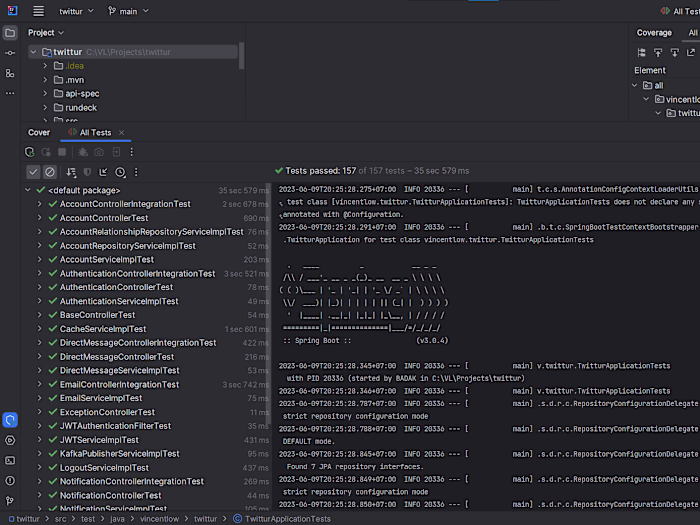Select AccountControllerTest result
Viewport: 700px width, 525px height.
tap(104, 218)
